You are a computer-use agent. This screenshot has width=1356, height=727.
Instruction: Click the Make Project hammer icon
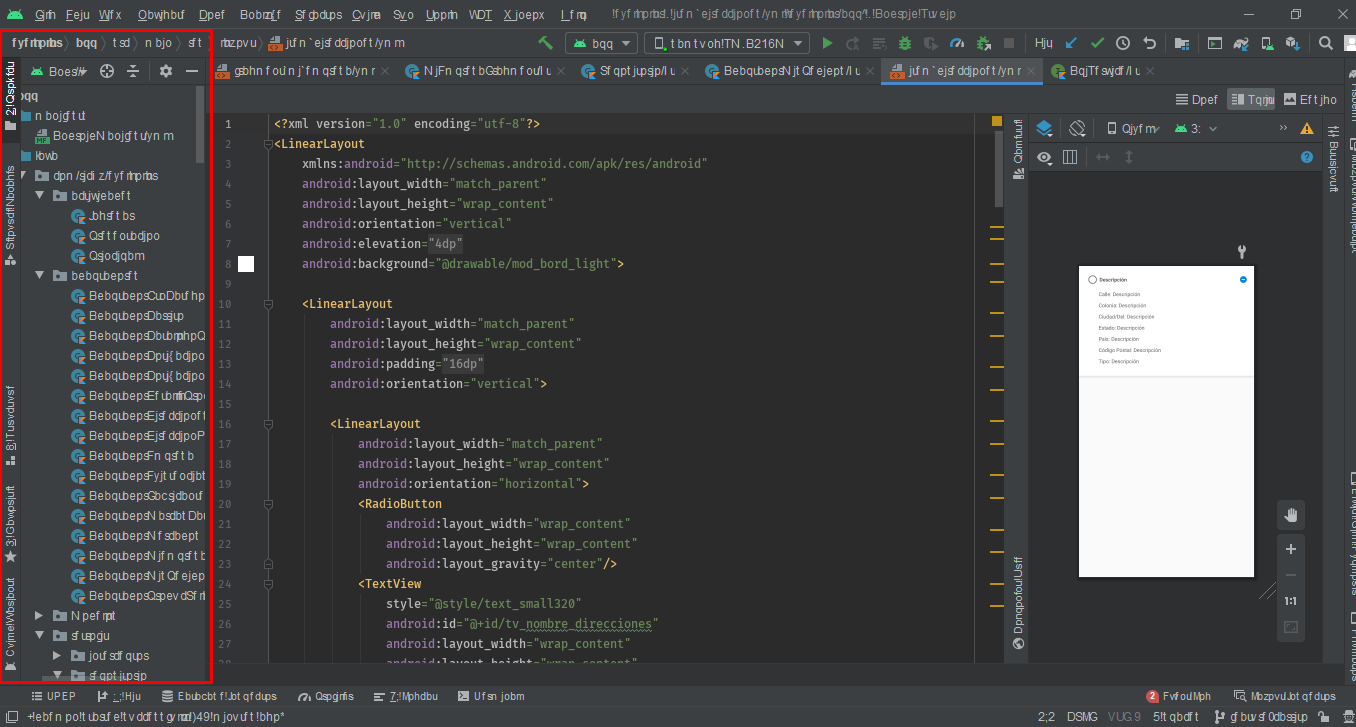point(546,43)
